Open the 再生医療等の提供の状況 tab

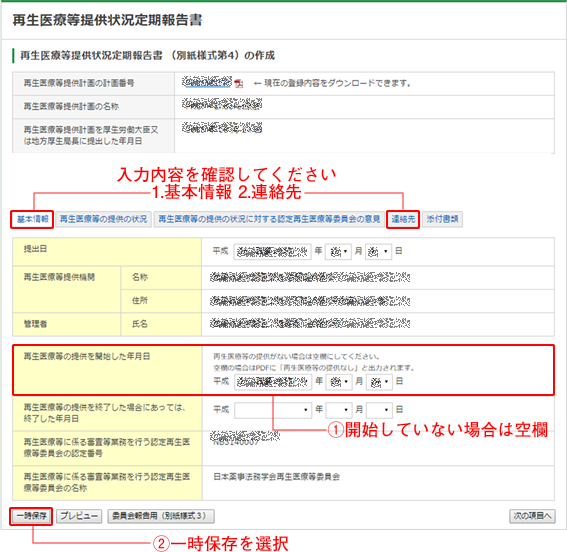point(103,219)
